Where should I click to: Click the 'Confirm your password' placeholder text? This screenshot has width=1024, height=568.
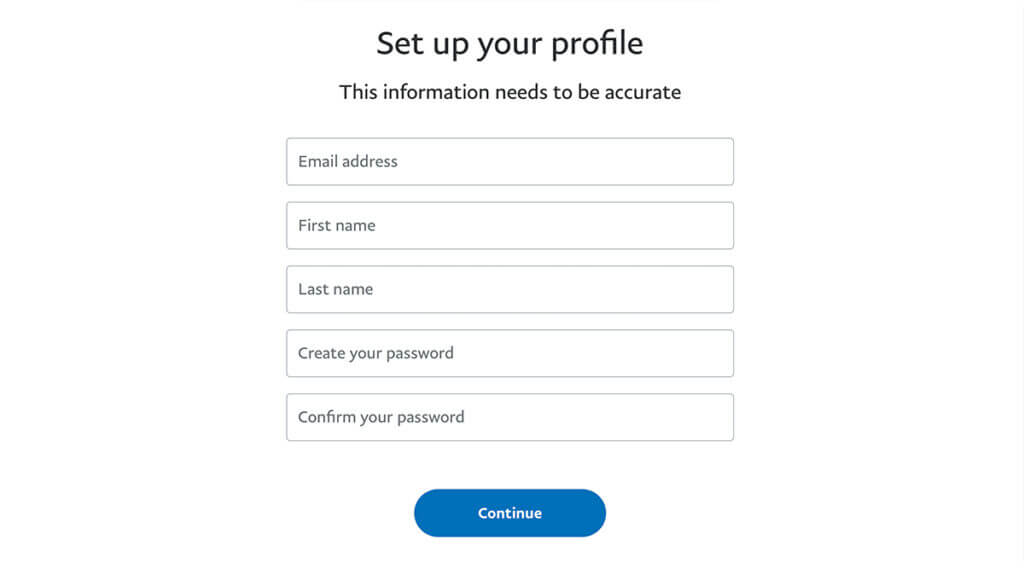pos(381,418)
